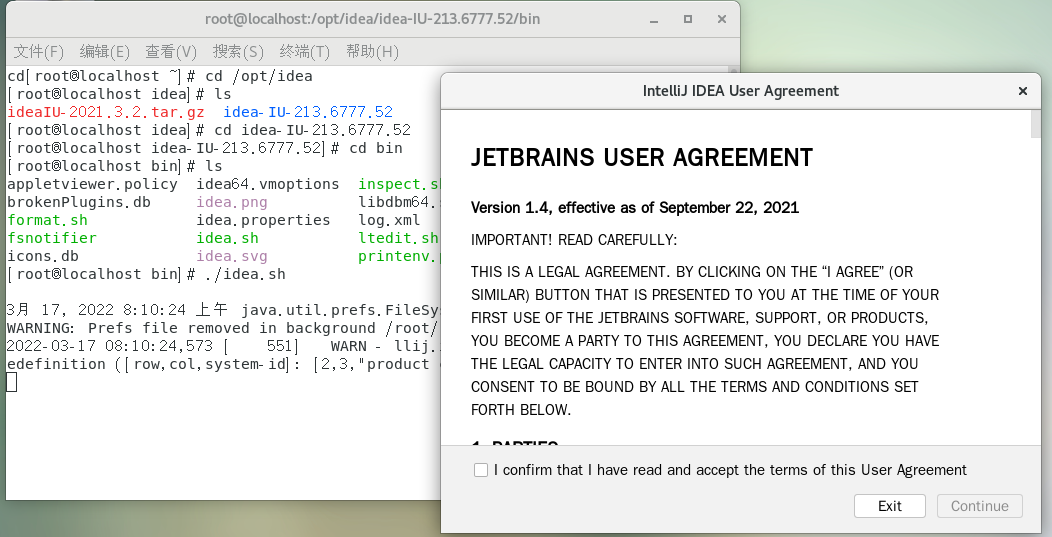Image resolution: width=1052 pixels, height=537 pixels.
Task: Click ltedit.sh in terminal listing
Action: [399, 238]
